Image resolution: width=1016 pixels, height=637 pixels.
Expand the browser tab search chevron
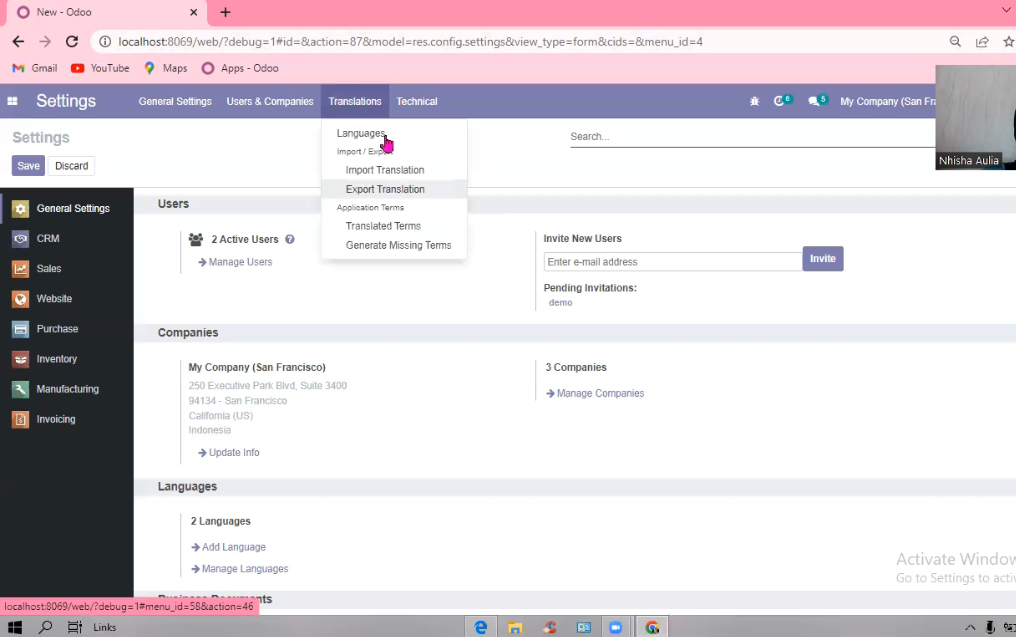1006,12
